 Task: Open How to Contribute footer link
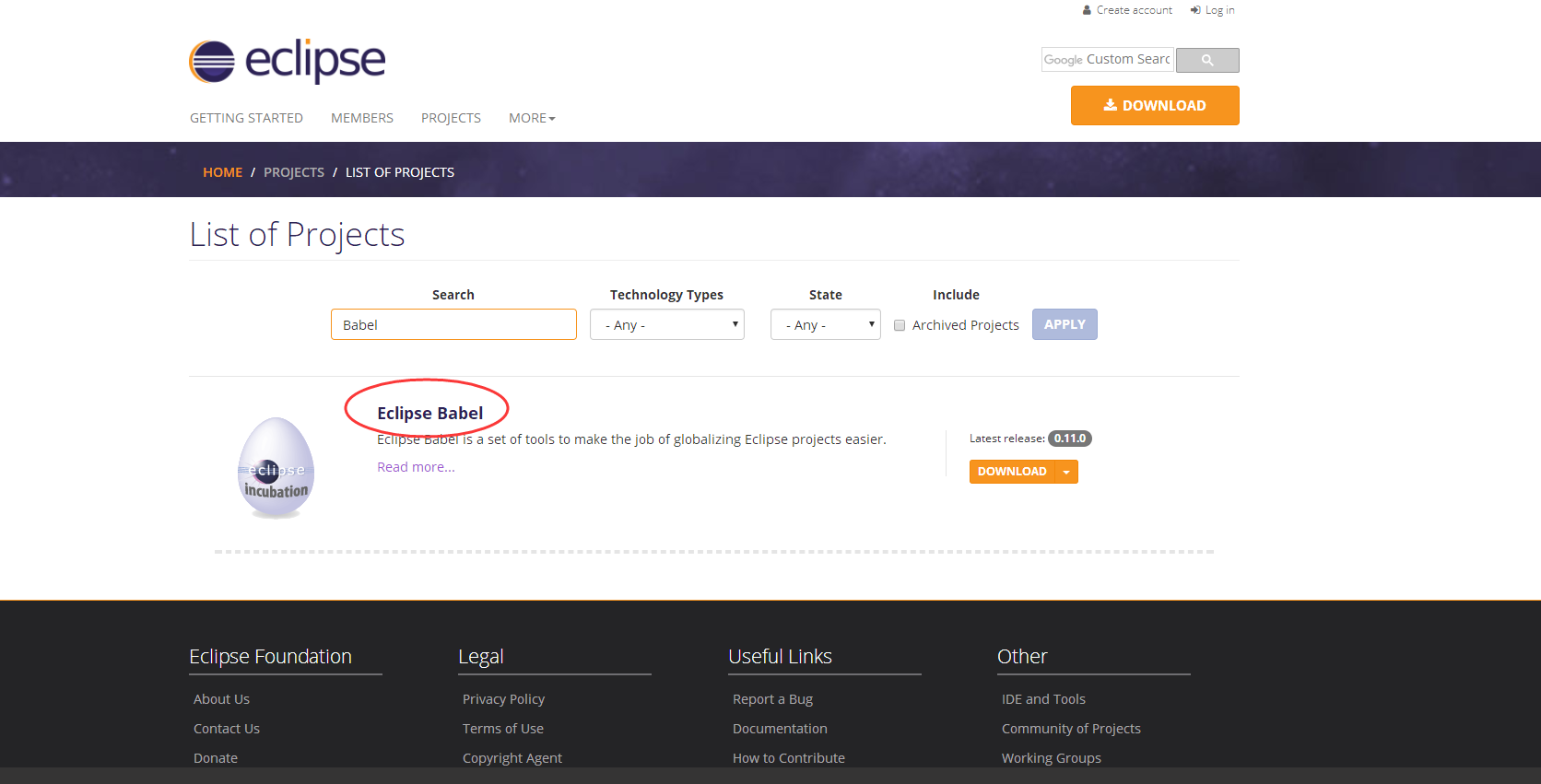click(789, 758)
